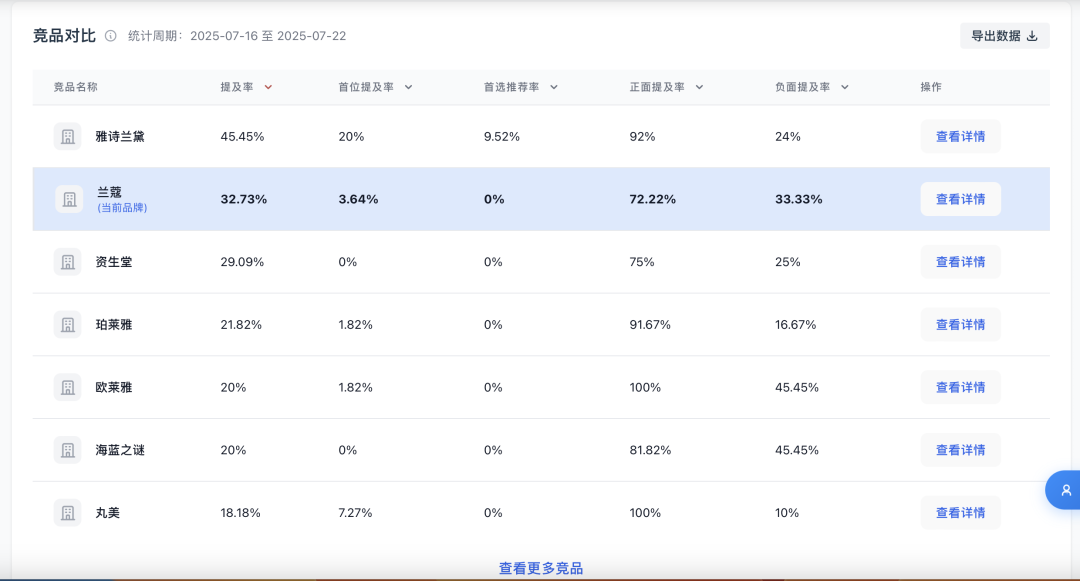Open 查看详情 for 海蓝之谜
1080x581 pixels.
(960, 450)
